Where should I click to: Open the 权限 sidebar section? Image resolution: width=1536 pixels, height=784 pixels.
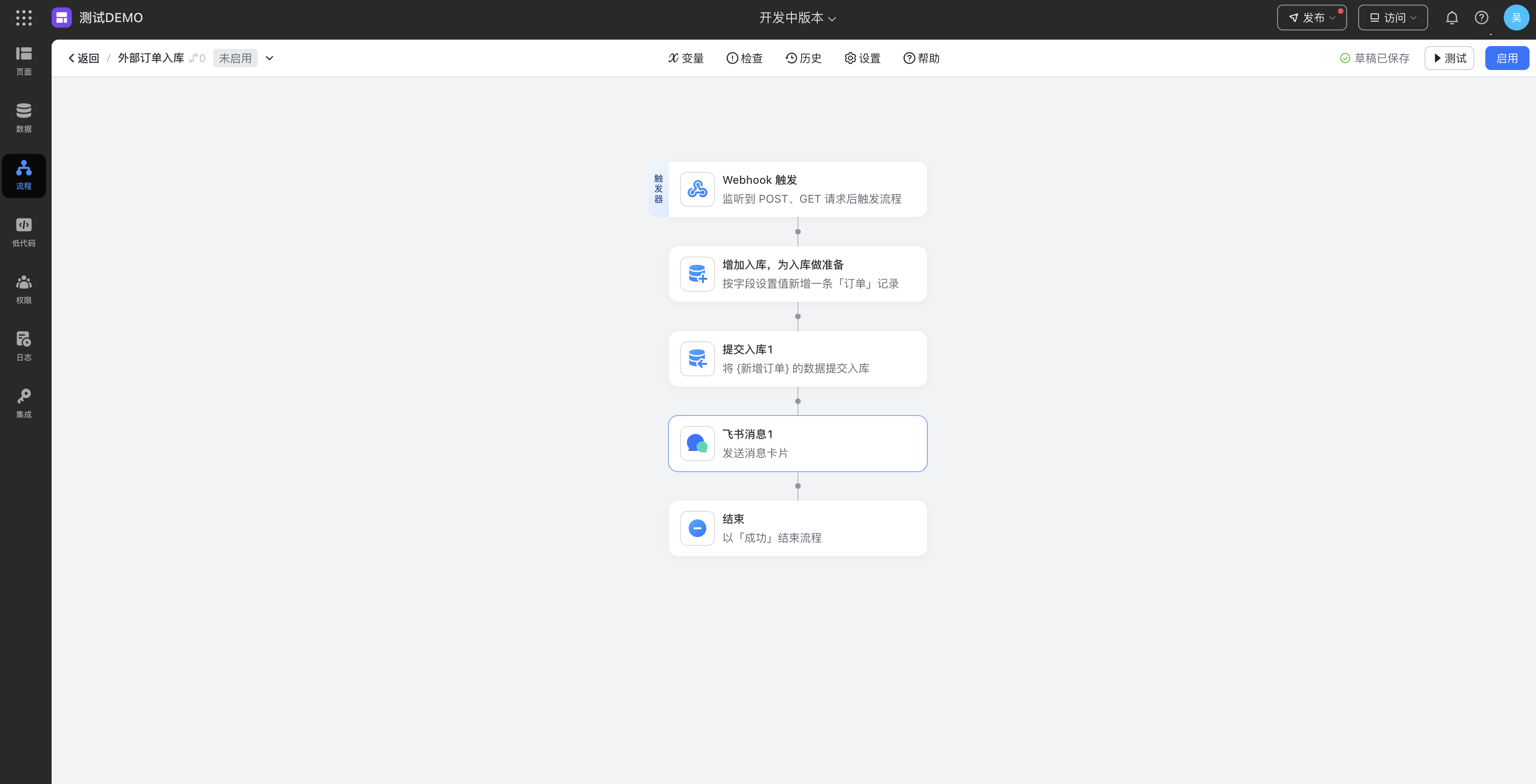24,290
